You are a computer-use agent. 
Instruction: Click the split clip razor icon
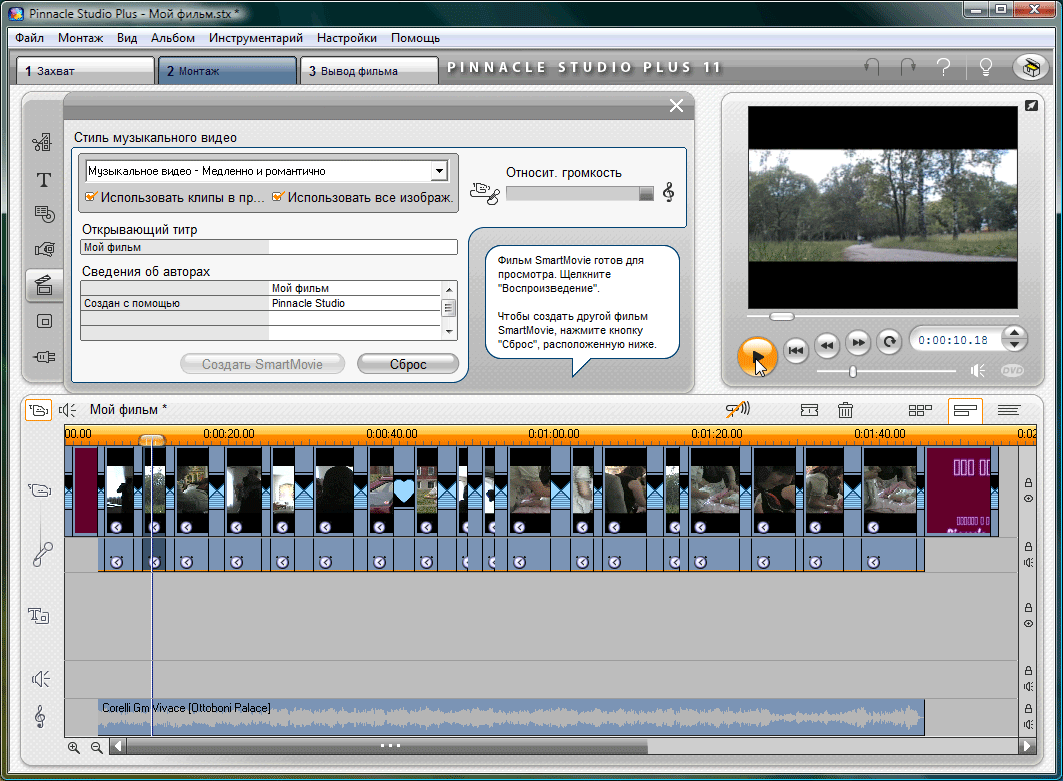(809, 410)
